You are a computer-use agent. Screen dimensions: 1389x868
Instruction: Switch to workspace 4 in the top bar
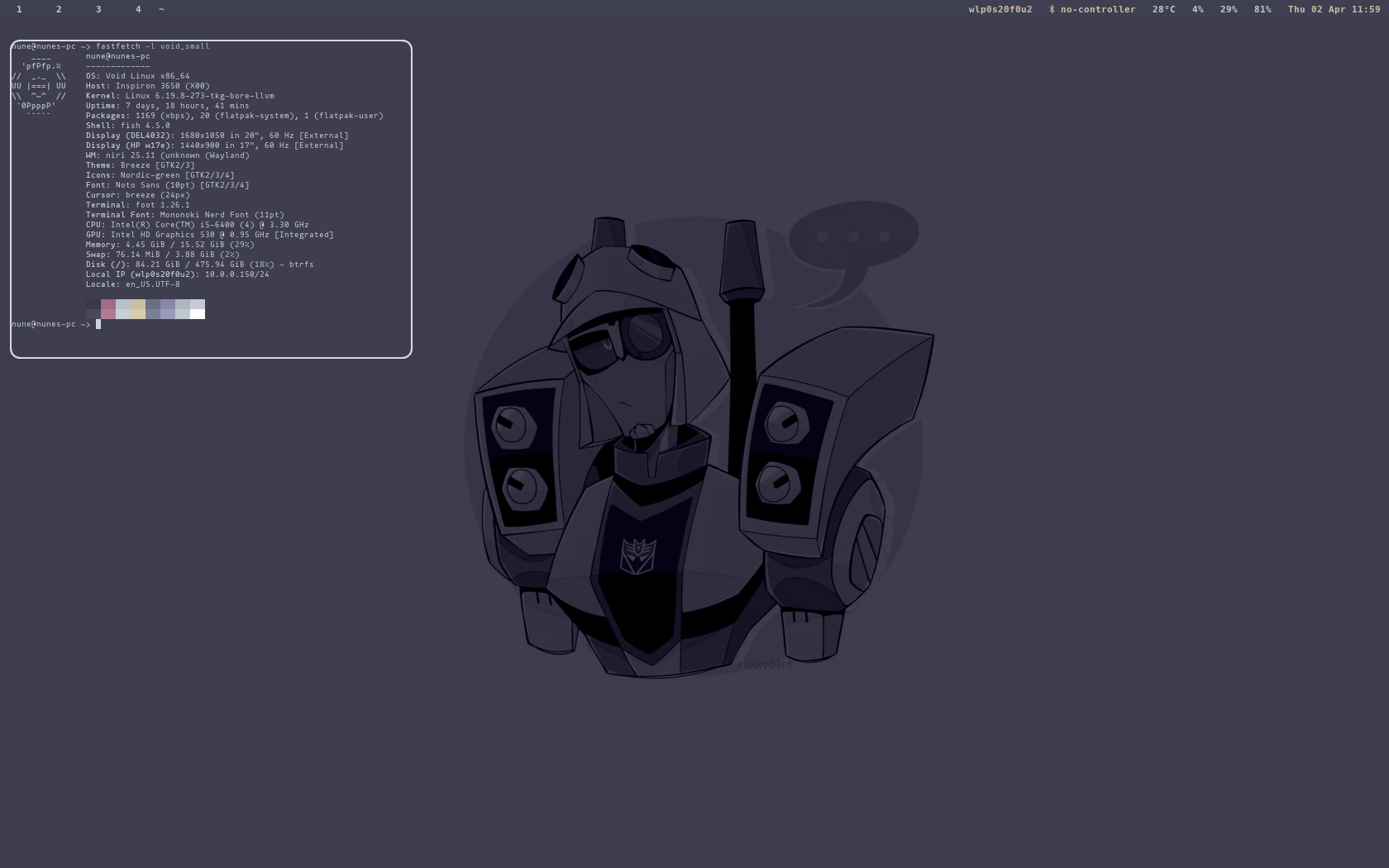tap(138, 9)
